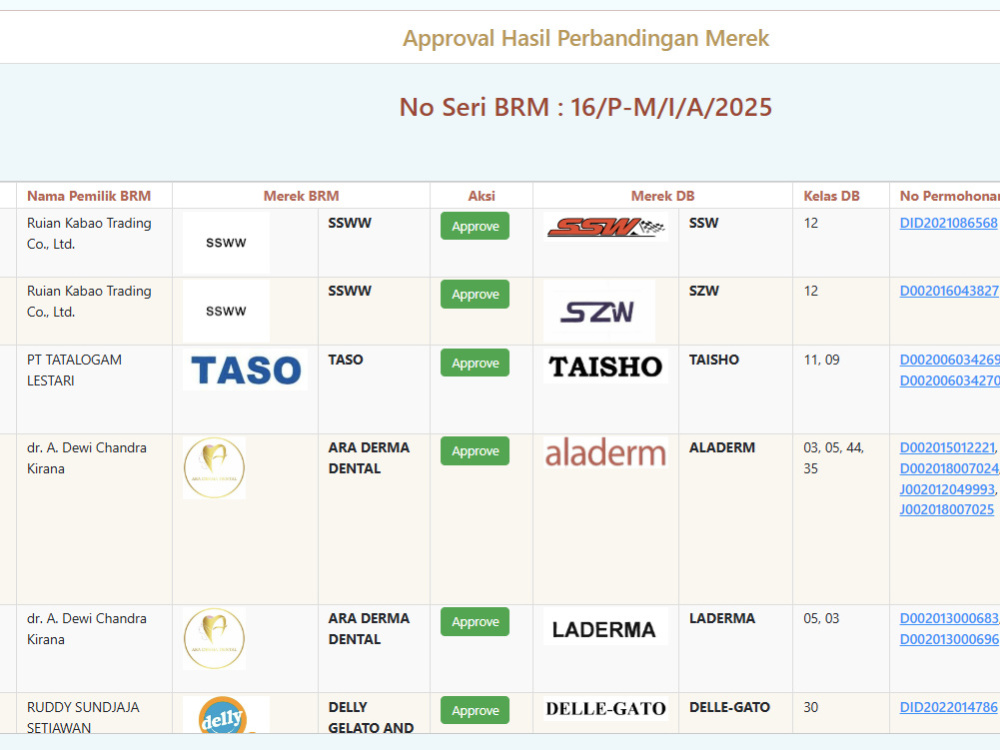Screen dimensions: 1000x750
Task: Select the TASO brand name text
Action: click(x=346, y=360)
